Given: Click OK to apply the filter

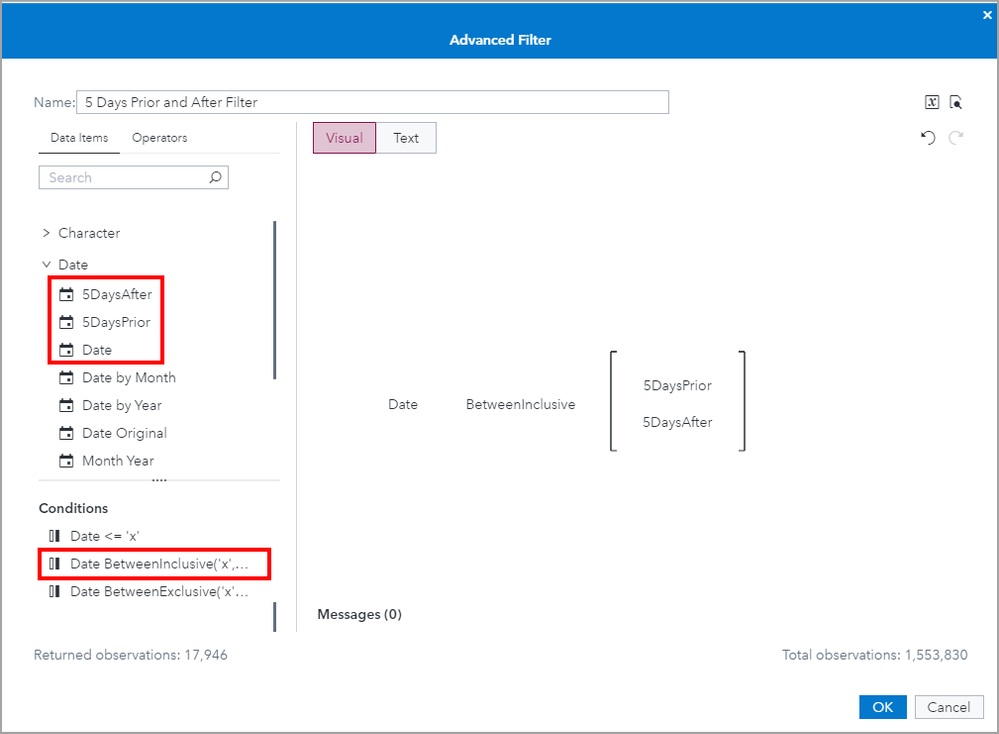Looking at the screenshot, I should pos(882,707).
